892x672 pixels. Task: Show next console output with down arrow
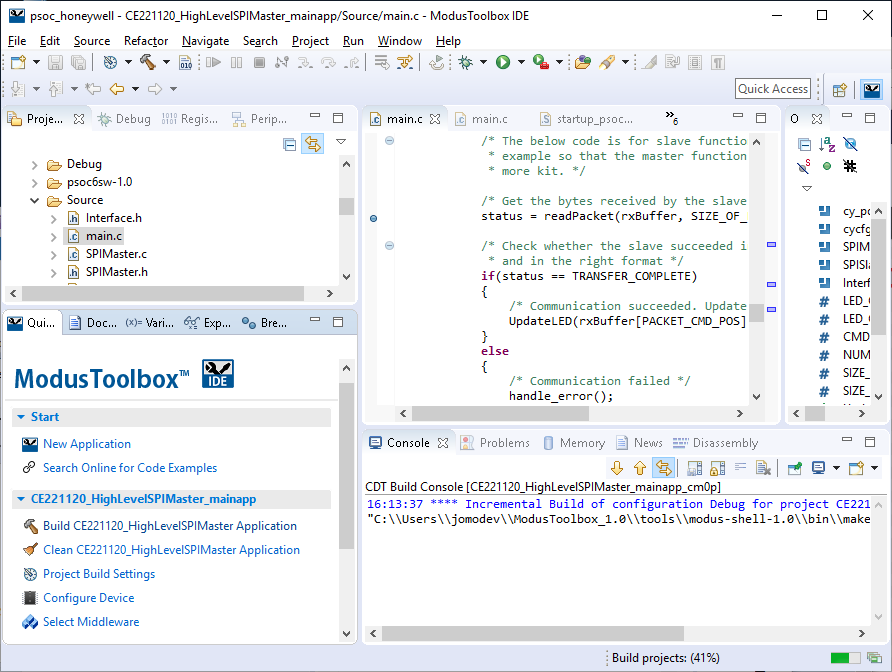pos(616,468)
